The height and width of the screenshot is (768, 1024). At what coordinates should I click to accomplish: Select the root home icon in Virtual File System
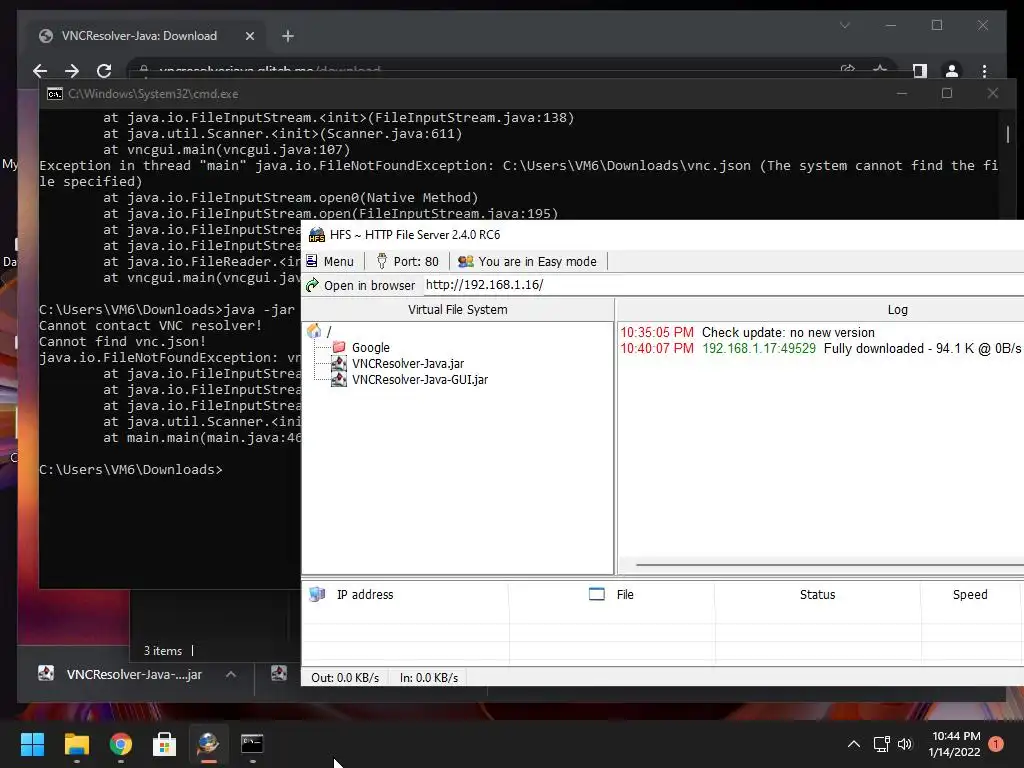pyautogui.click(x=314, y=331)
